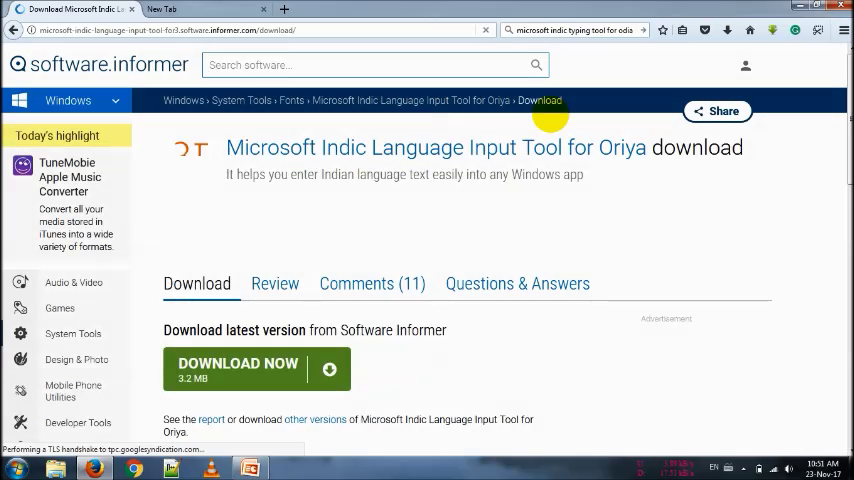Image resolution: width=854 pixels, height=480 pixels.
Task: Click the Share button
Action: click(717, 111)
